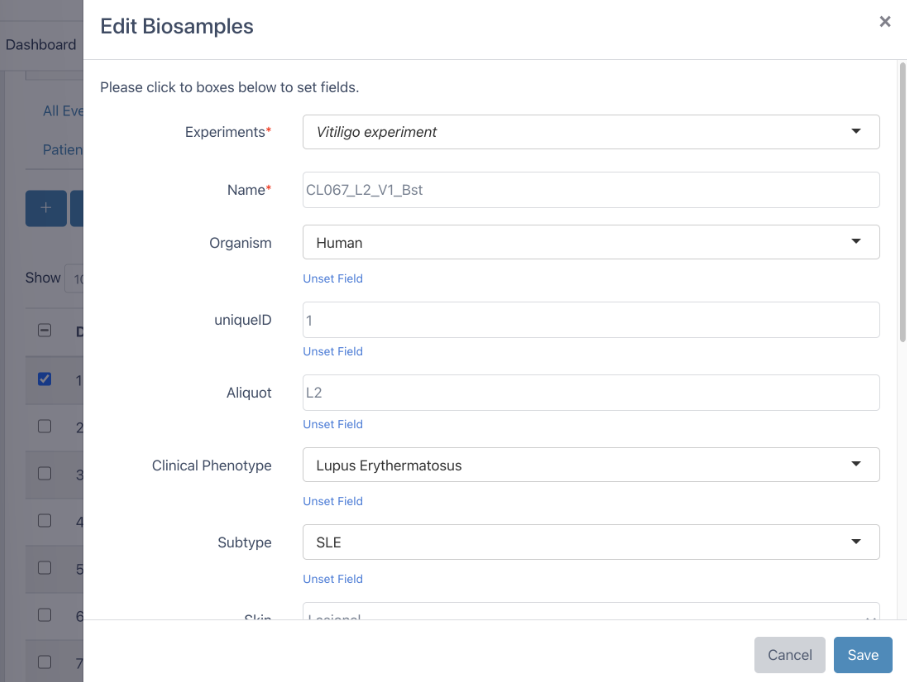Click the uniqueID input field

coord(591,320)
